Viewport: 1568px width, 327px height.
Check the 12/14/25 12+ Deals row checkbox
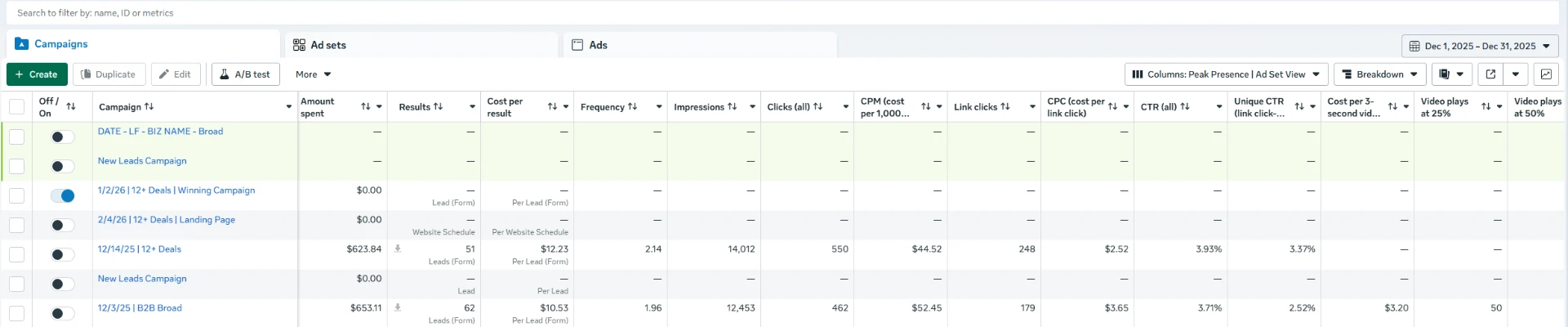point(16,254)
